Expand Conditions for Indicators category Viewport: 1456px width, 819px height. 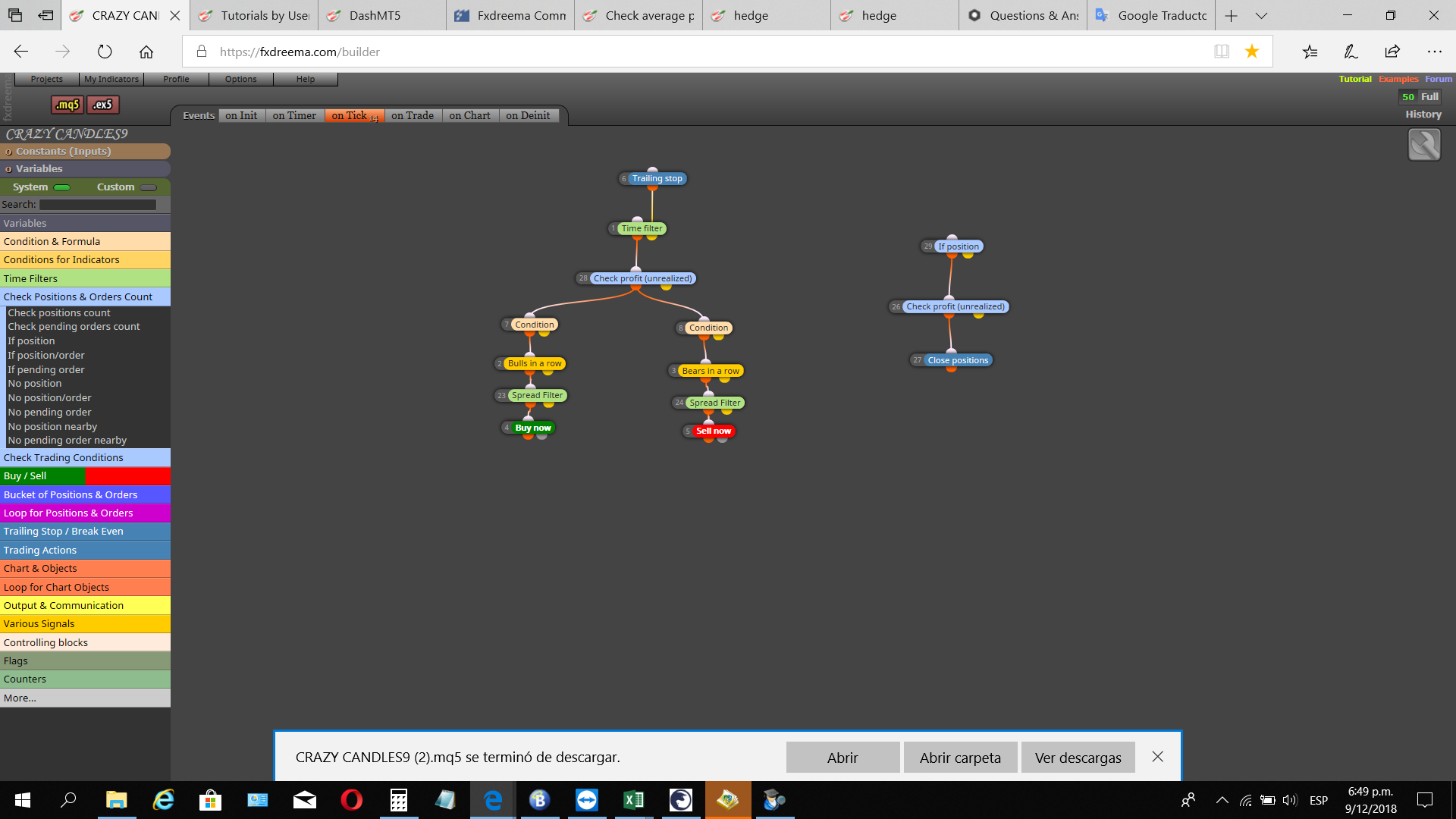(85, 259)
